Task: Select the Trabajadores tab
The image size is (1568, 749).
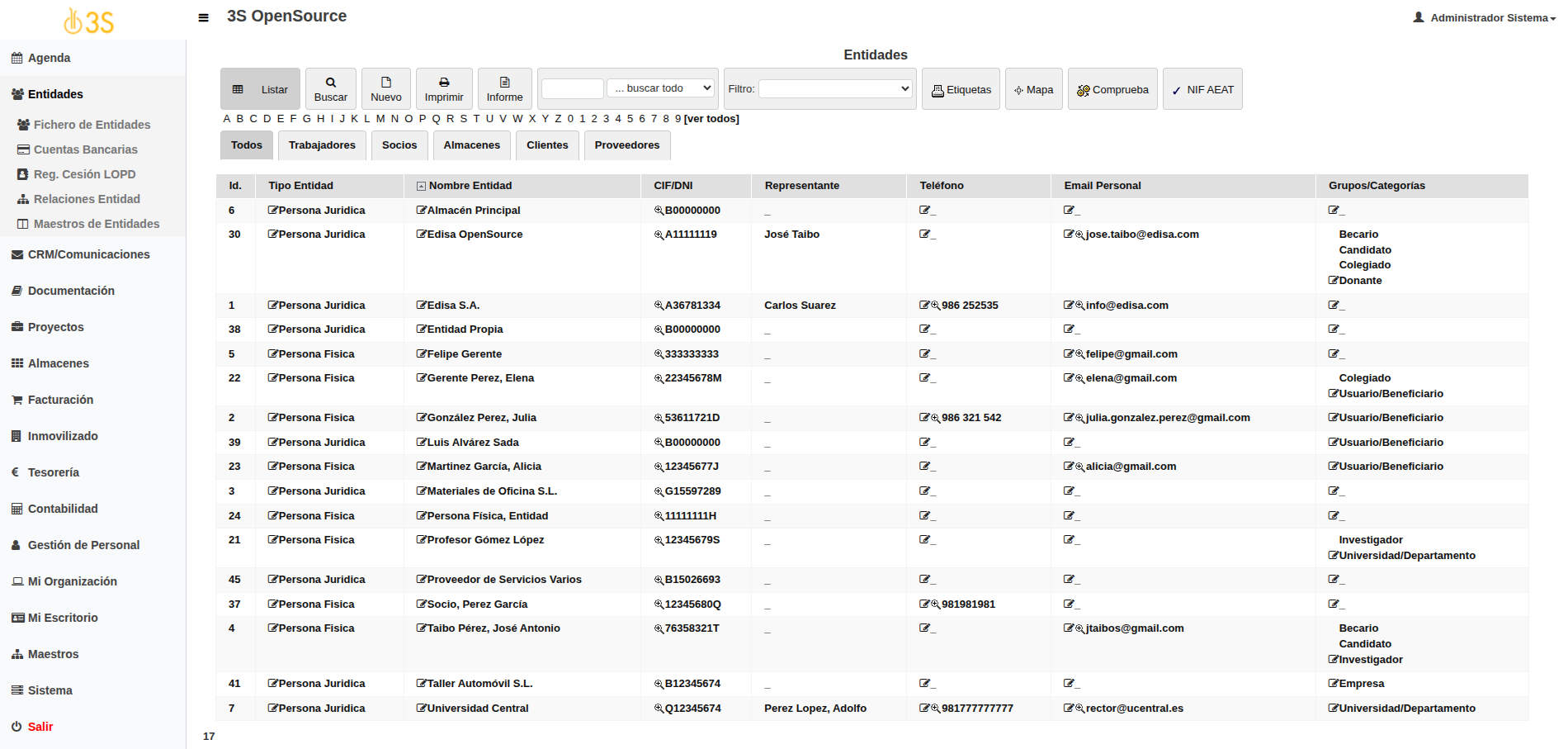Action: coord(322,145)
